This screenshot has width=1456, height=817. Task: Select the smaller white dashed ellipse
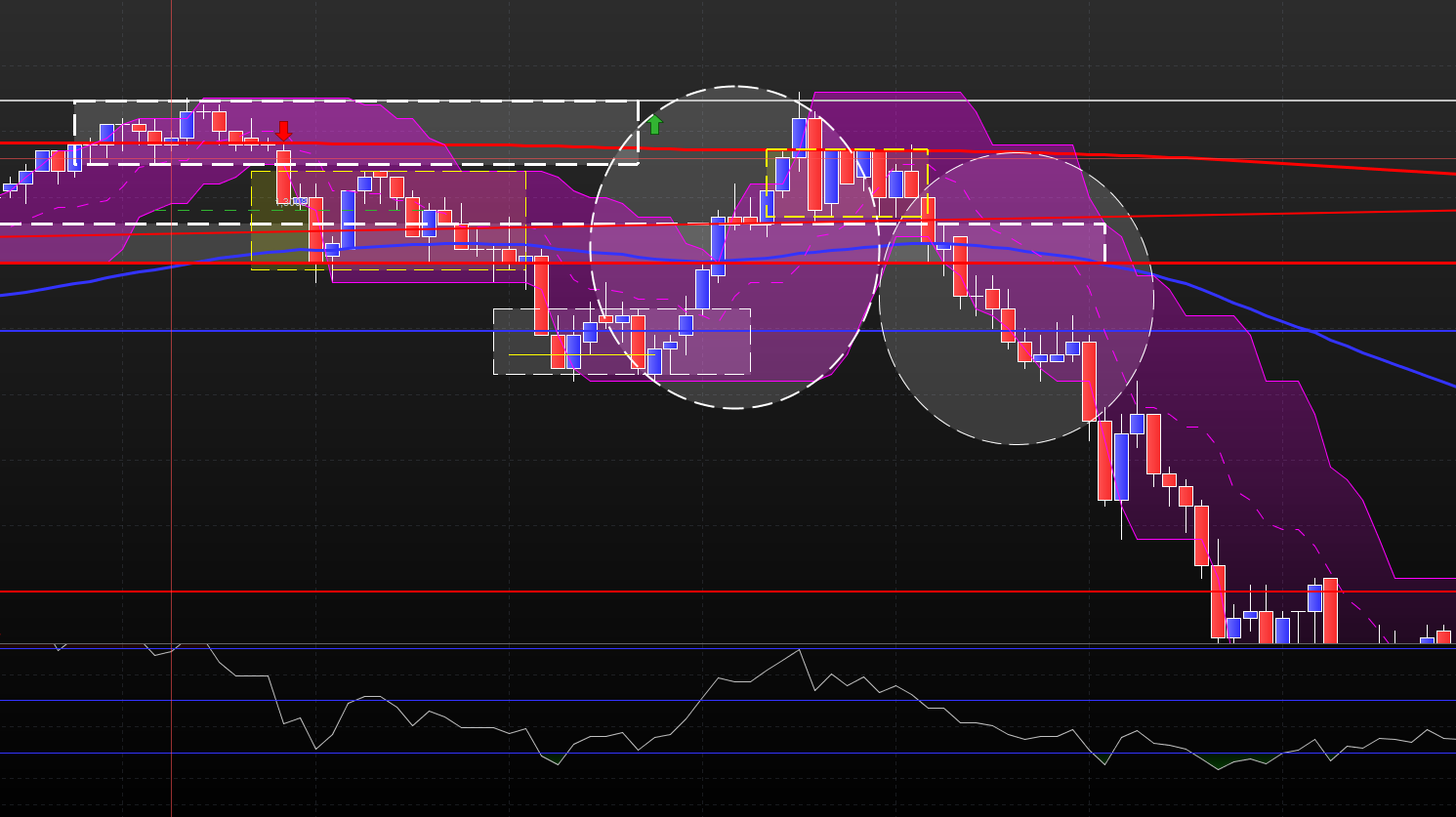(x=1017, y=299)
